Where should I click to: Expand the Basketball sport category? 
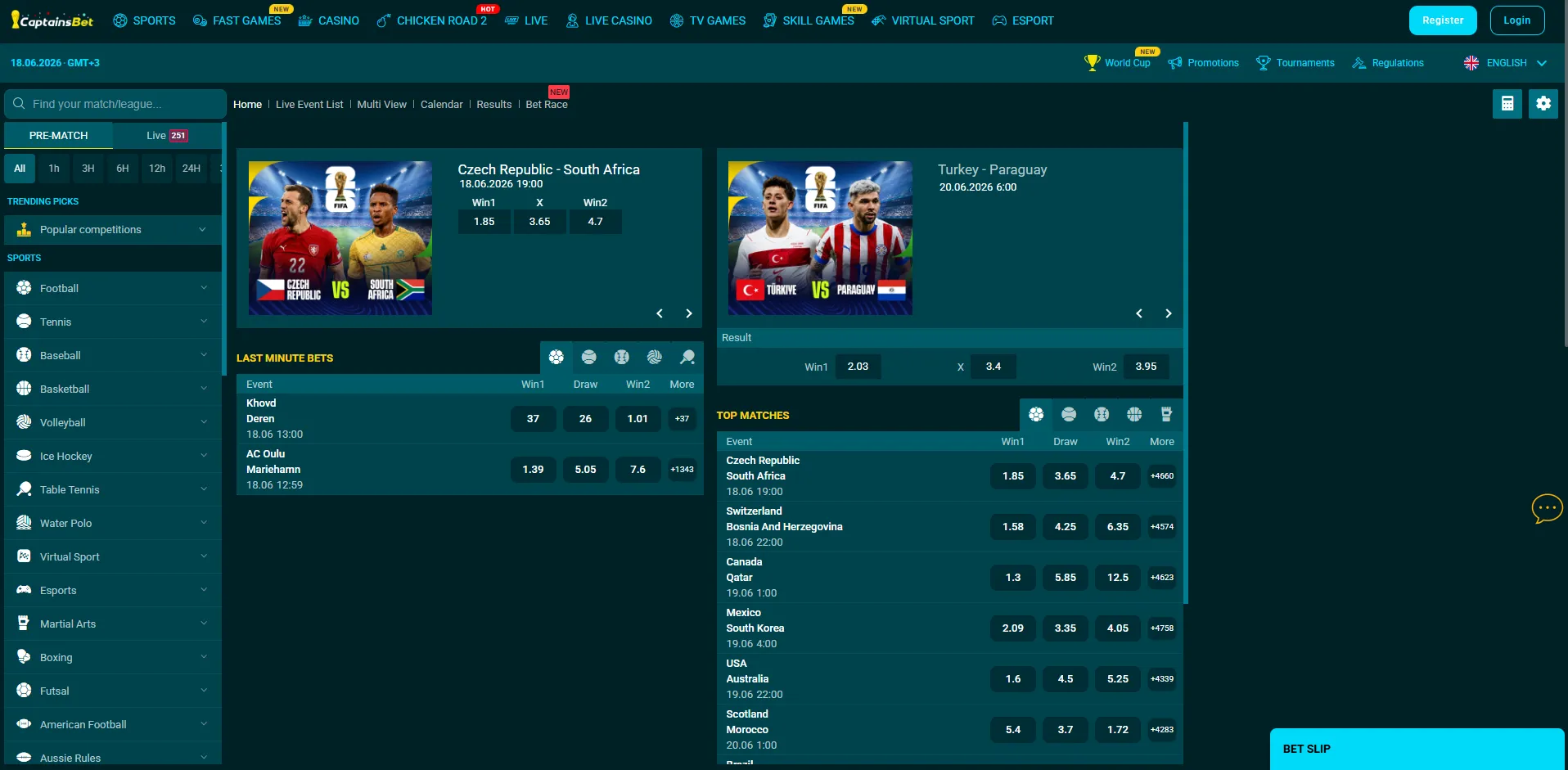[113, 389]
